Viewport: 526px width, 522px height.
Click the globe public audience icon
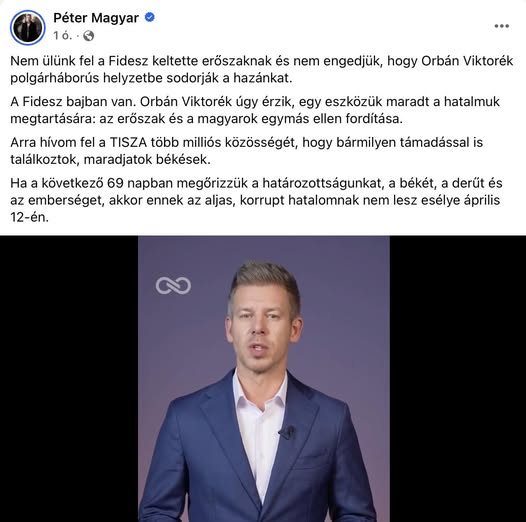(x=89, y=36)
